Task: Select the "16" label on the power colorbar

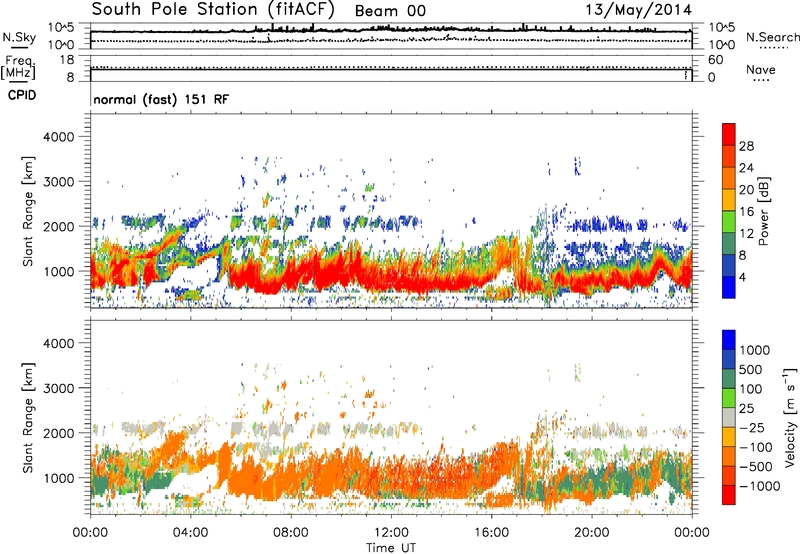Action: [746, 212]
